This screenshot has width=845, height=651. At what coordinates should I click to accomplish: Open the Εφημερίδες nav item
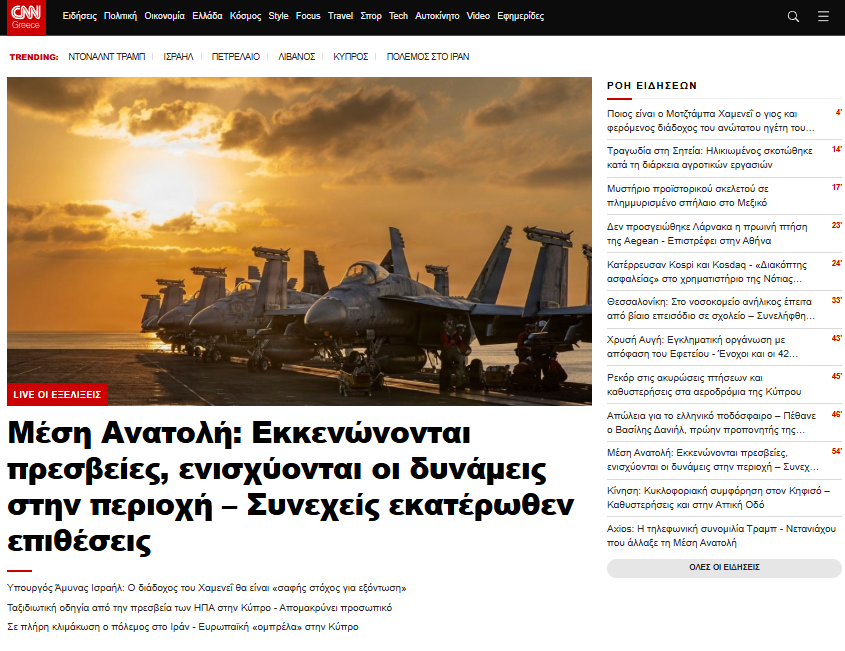pyautogui.click(x=521, y=17)
